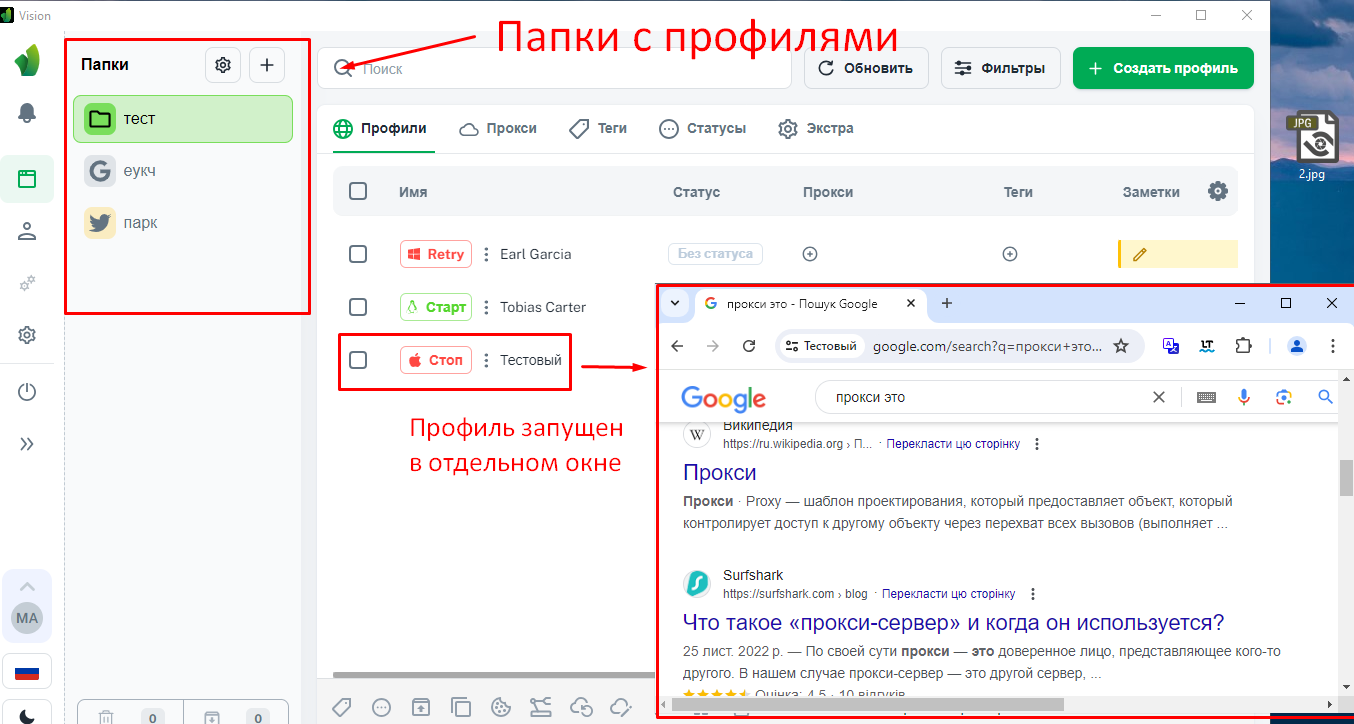Click the Старт button for Tobias Carter

(436, 306)
